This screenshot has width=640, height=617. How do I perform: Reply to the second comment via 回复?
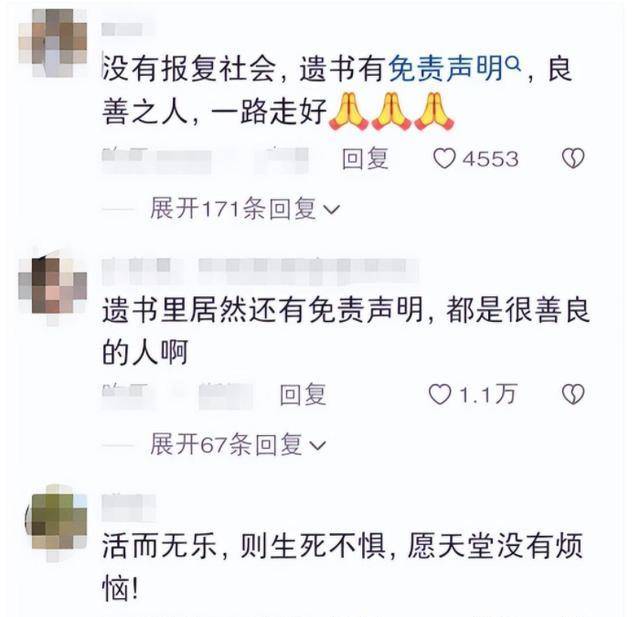tap(303, 395)
